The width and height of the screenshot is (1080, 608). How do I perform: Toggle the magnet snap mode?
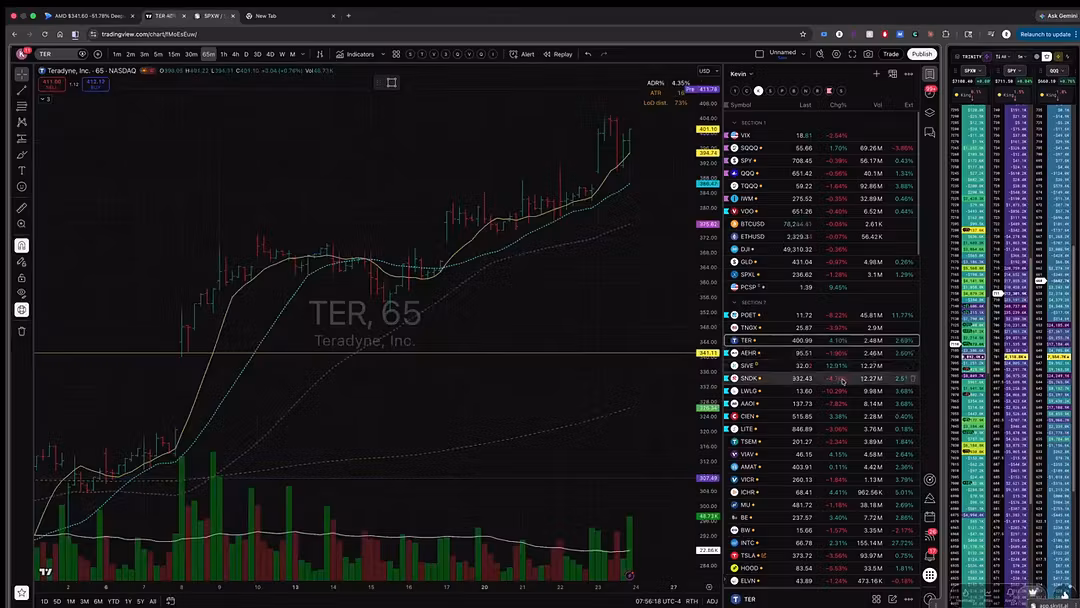[x=21, y=245]
